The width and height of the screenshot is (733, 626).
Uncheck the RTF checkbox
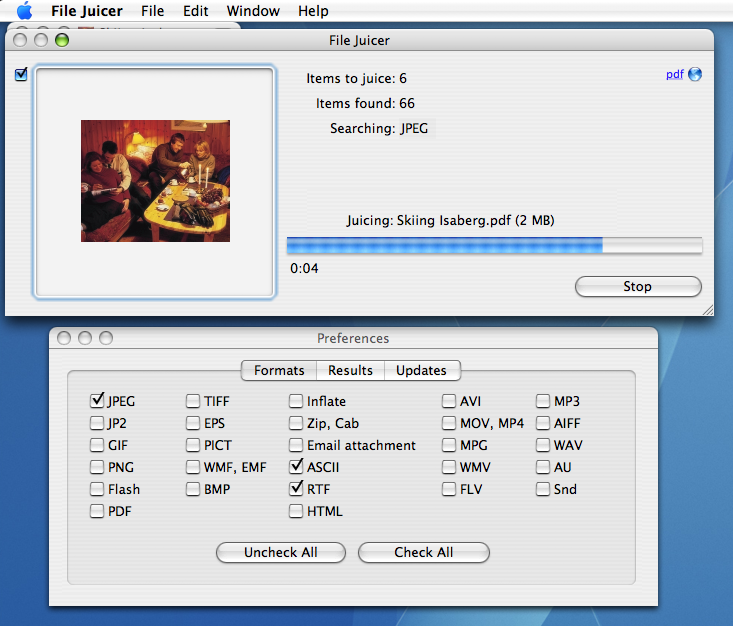296,488
